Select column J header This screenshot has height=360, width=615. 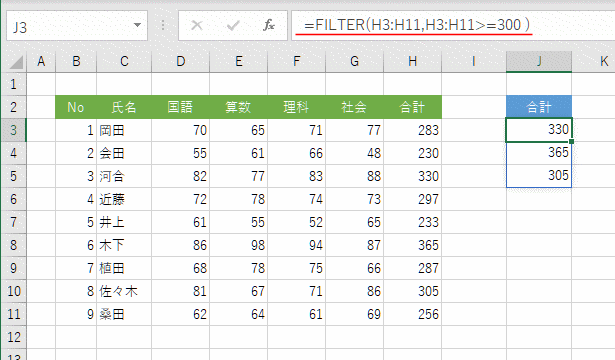point(539,62)
